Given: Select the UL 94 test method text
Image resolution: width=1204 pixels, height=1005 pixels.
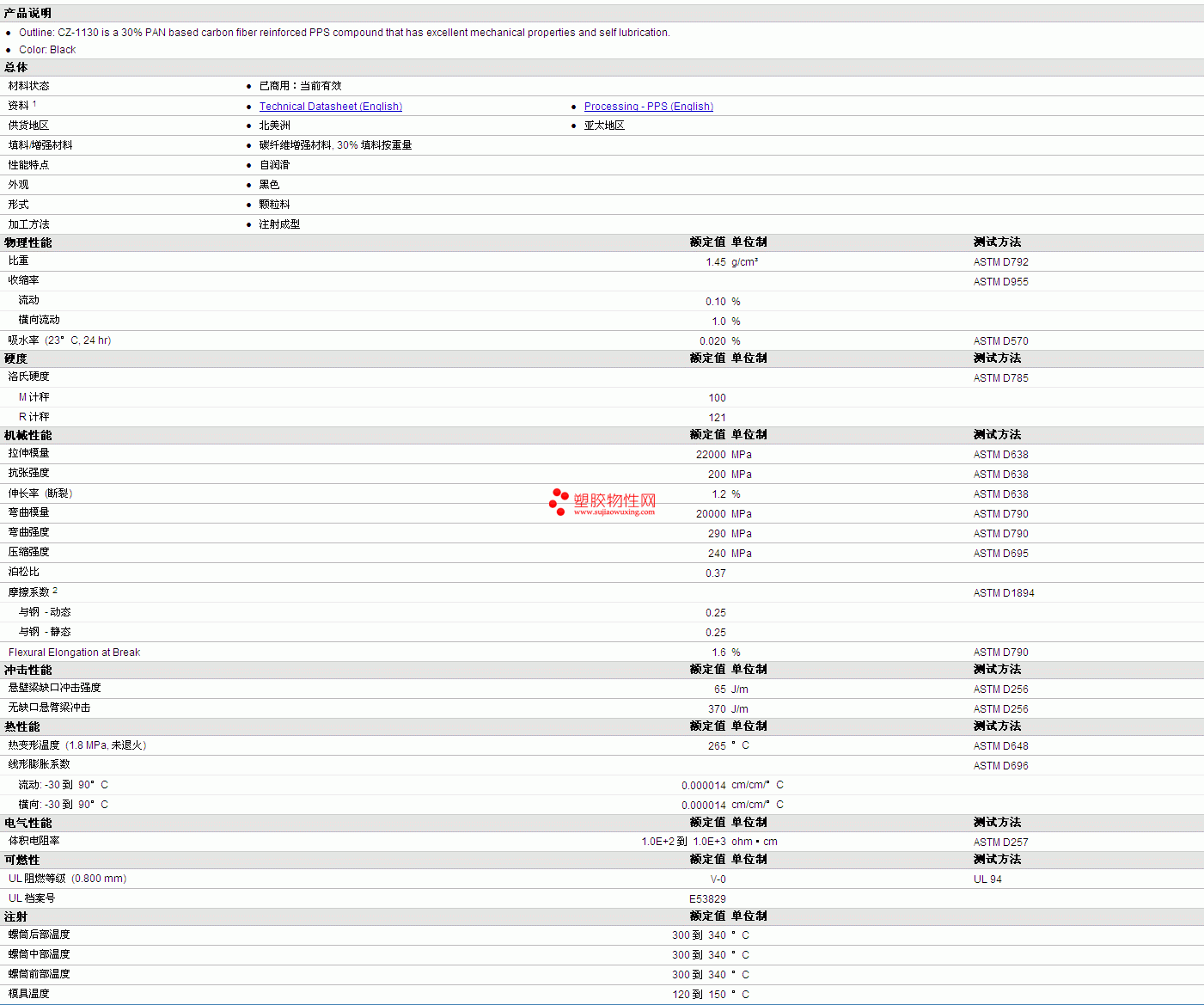Looking at the screenshot, I should [x=987, y=879].
